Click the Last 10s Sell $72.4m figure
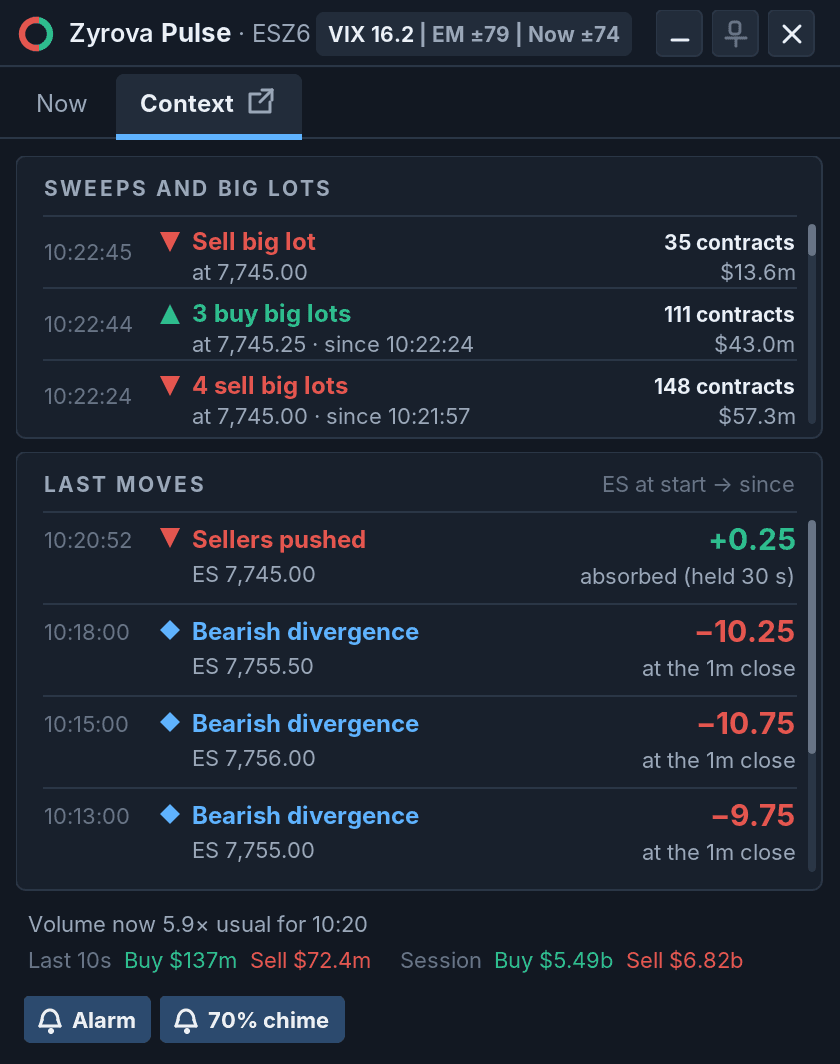 310,961
